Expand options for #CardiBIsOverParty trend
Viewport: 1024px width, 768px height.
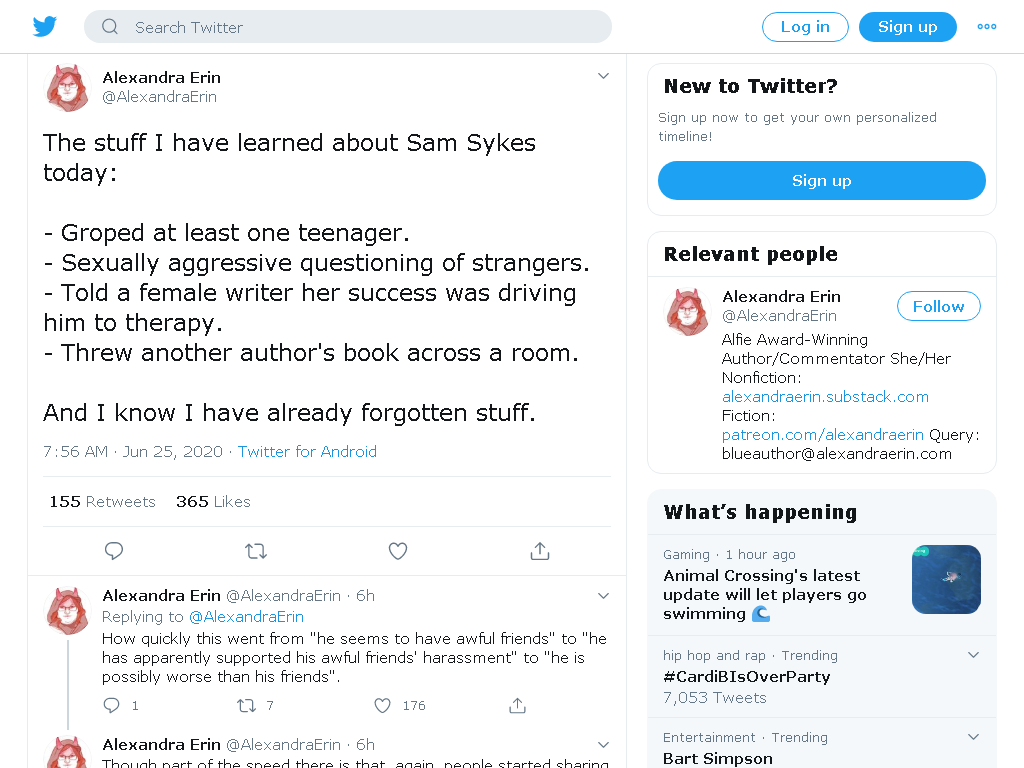click(973, 655)
